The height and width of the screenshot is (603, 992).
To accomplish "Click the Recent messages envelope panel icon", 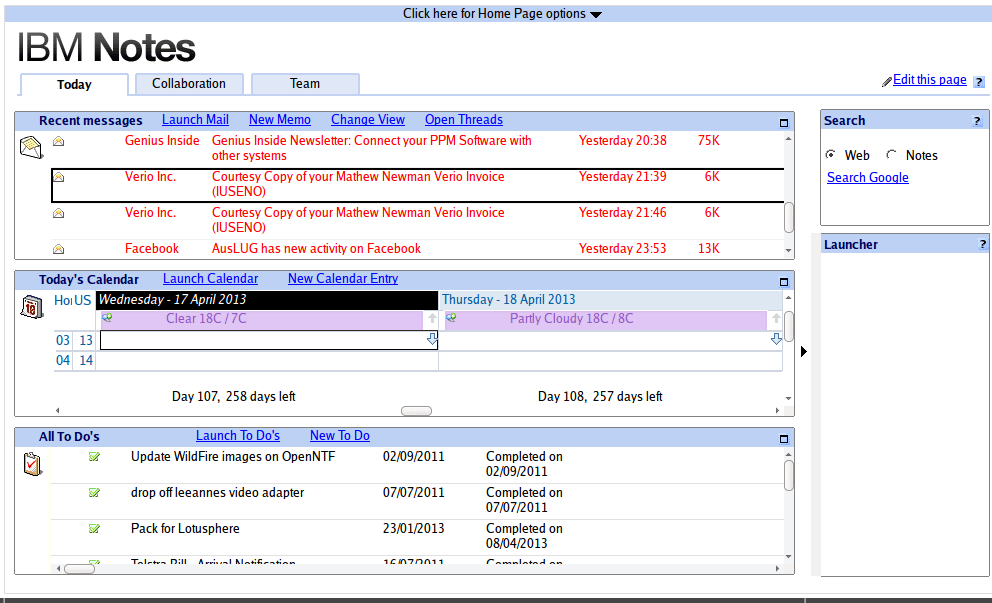I will [x=33, y=146].
